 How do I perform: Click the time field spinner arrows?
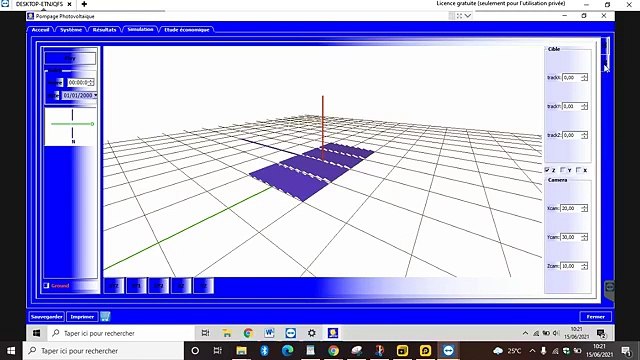(x=91, y=82)
